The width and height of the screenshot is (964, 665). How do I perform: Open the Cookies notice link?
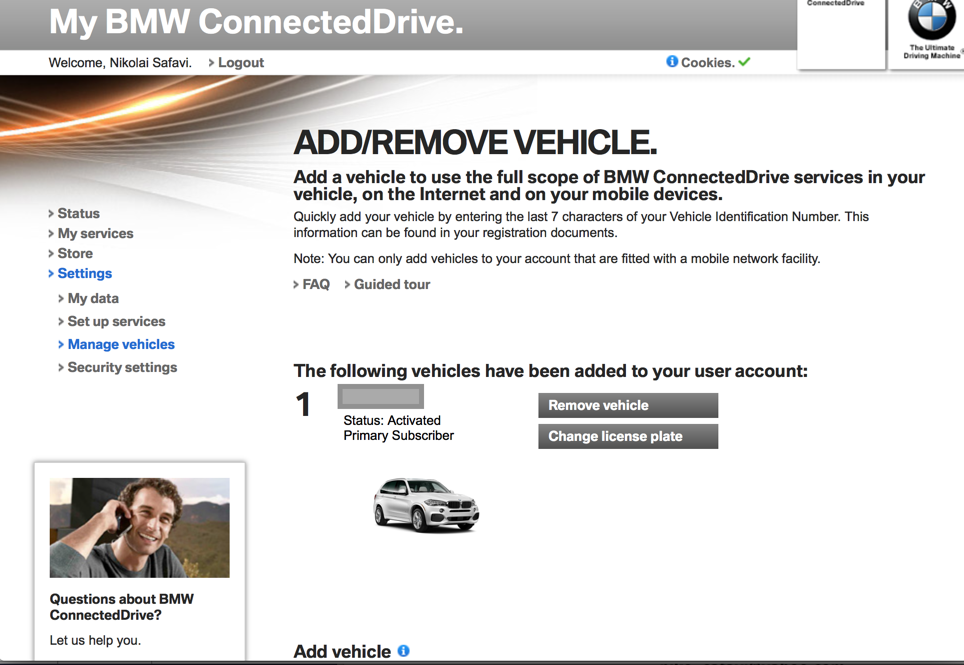pos(707,63)
